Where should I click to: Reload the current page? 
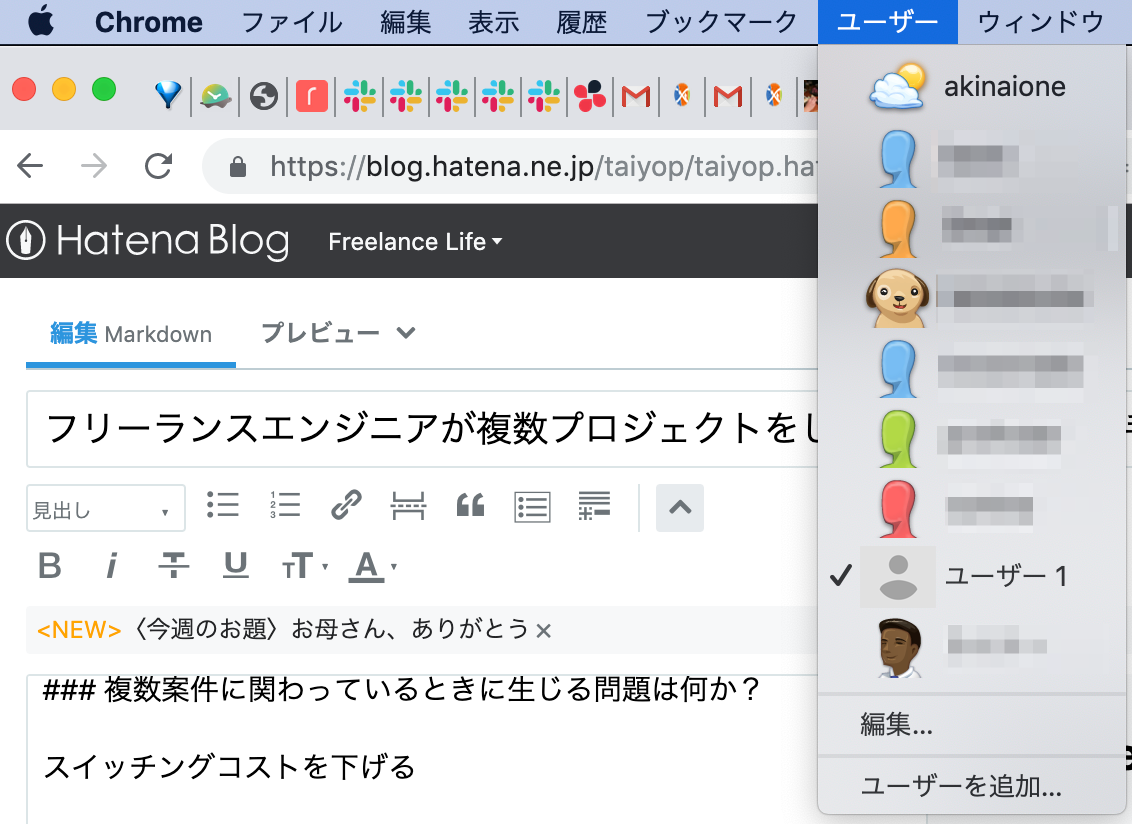click(158, 166)
